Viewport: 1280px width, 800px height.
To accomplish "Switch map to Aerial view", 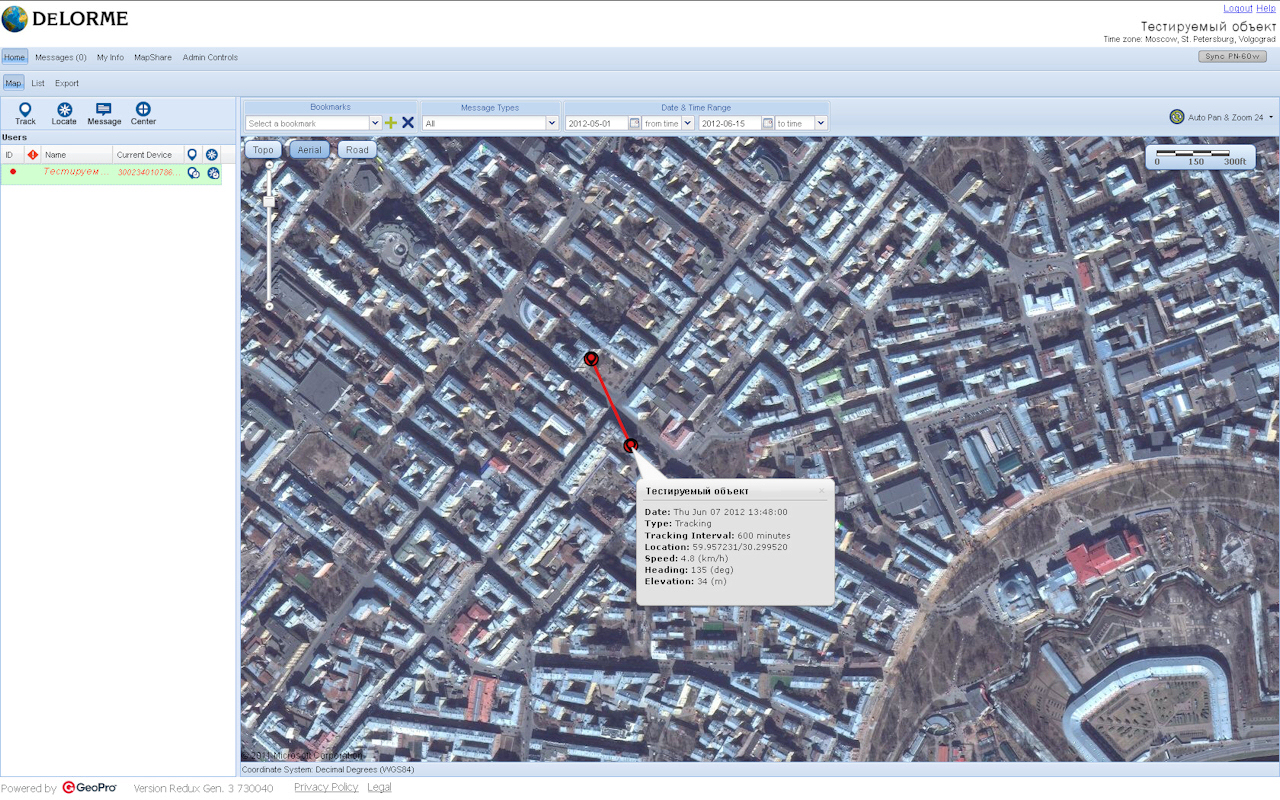I will [x=310, y=150].
